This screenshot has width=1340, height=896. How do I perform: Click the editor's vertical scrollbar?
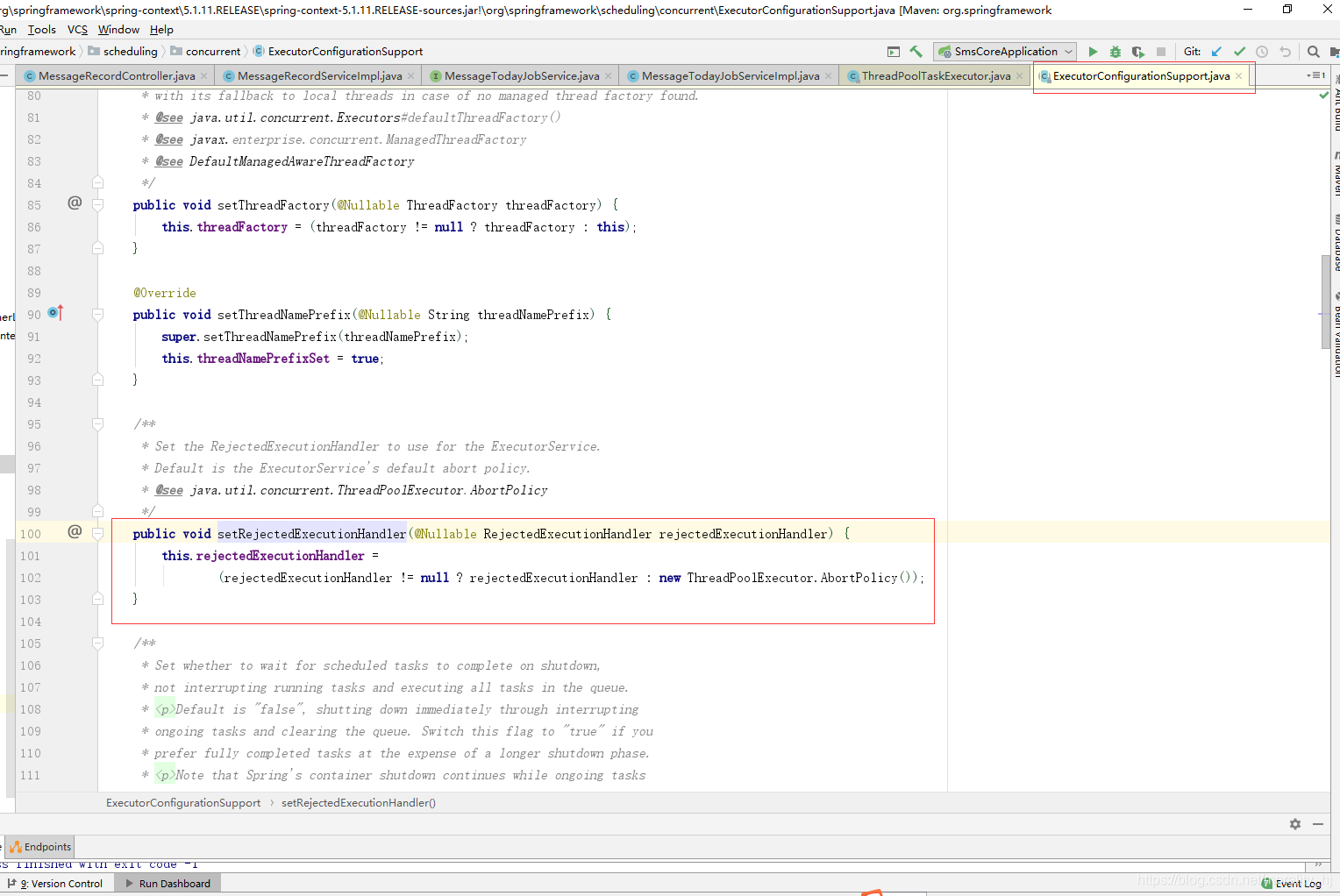[1324, 302]
